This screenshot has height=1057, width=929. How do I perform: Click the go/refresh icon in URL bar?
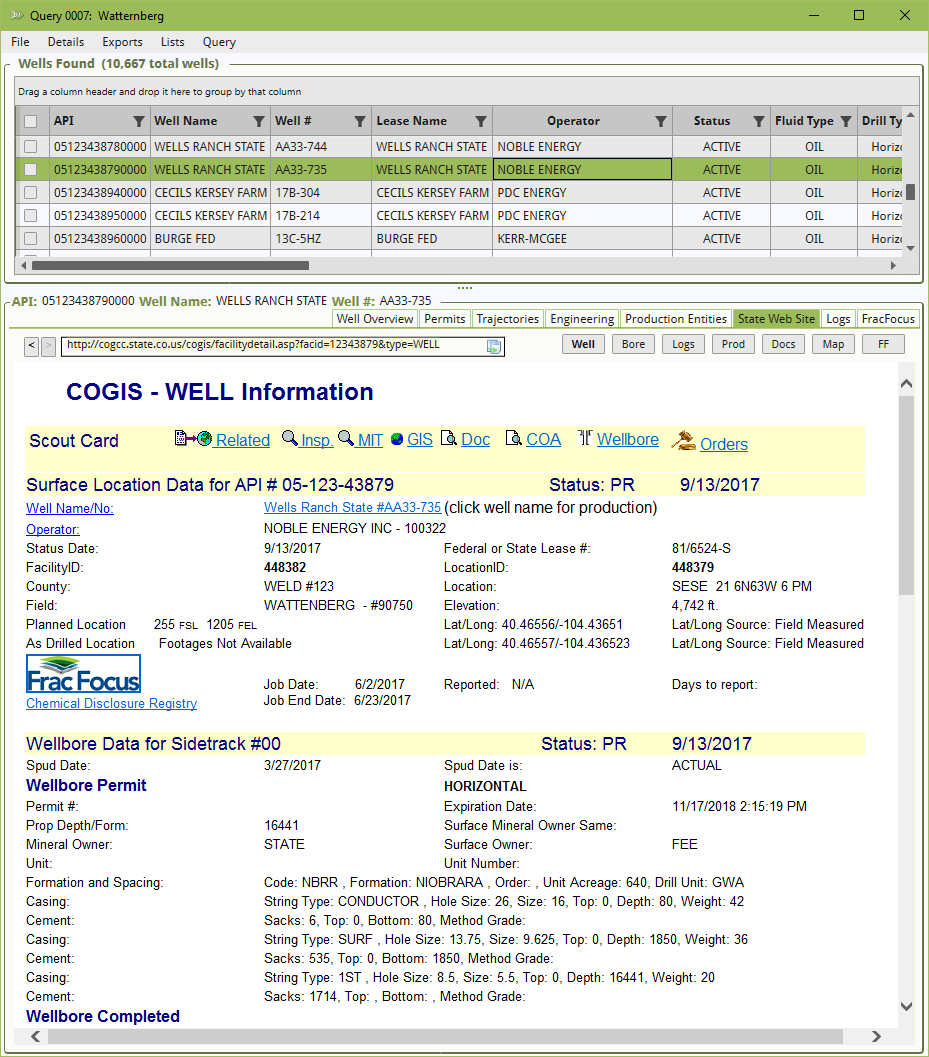494,346
